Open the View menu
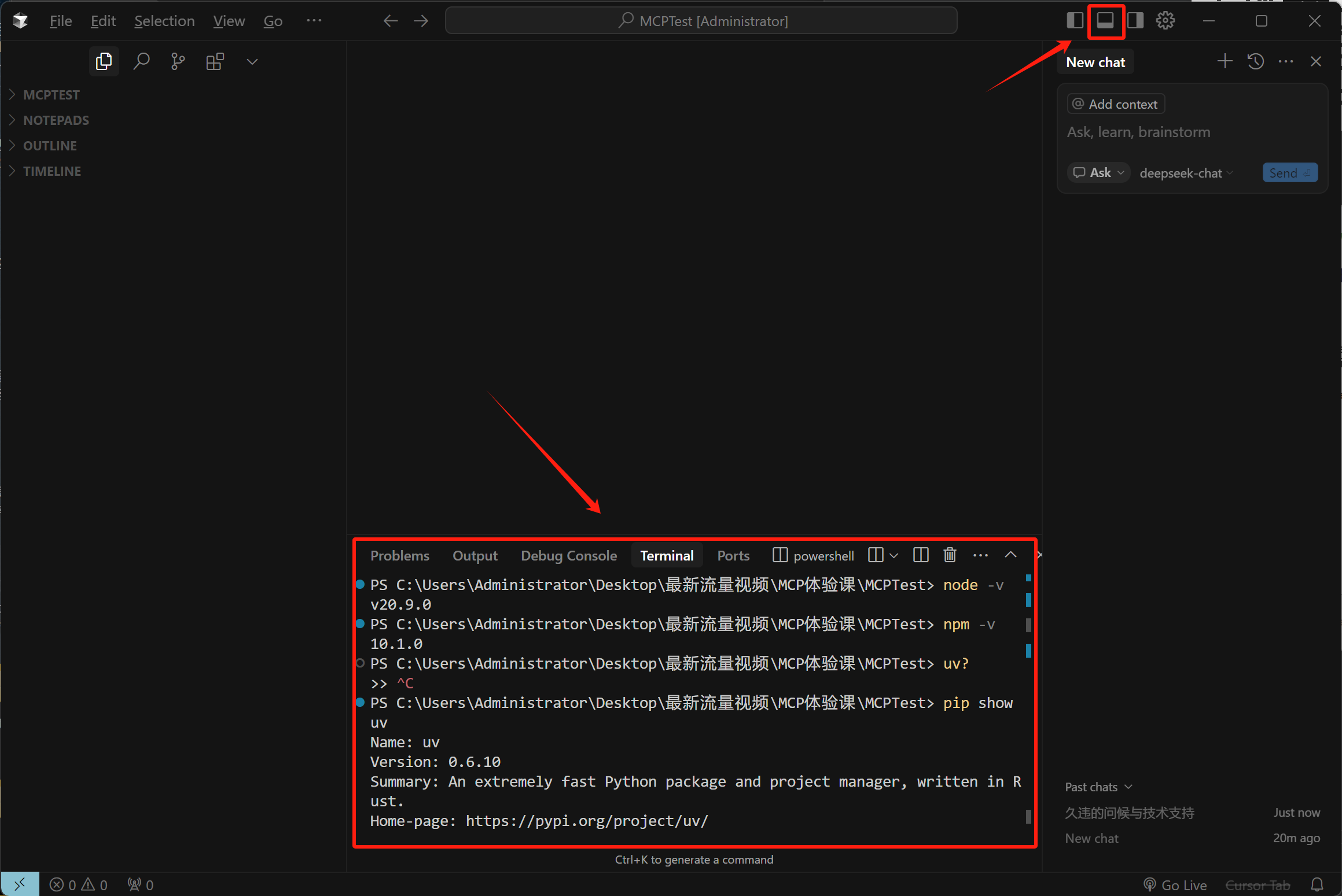The height and width of the screenshot is (896, 1342). (229, 21)
